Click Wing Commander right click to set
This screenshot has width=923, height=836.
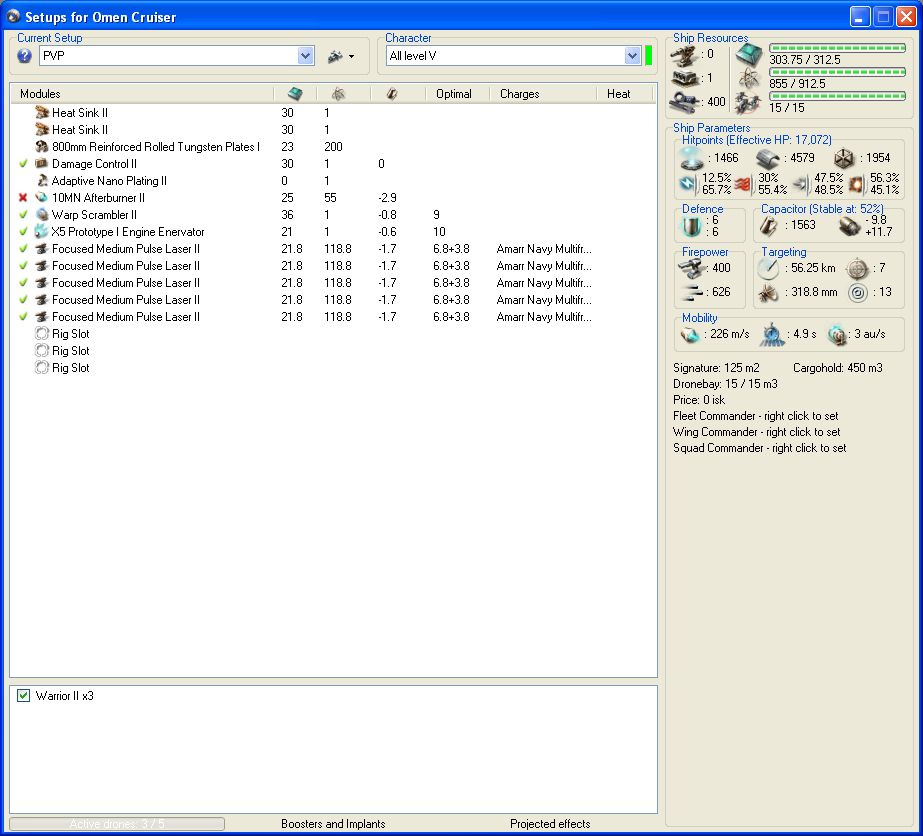[756, 432]
